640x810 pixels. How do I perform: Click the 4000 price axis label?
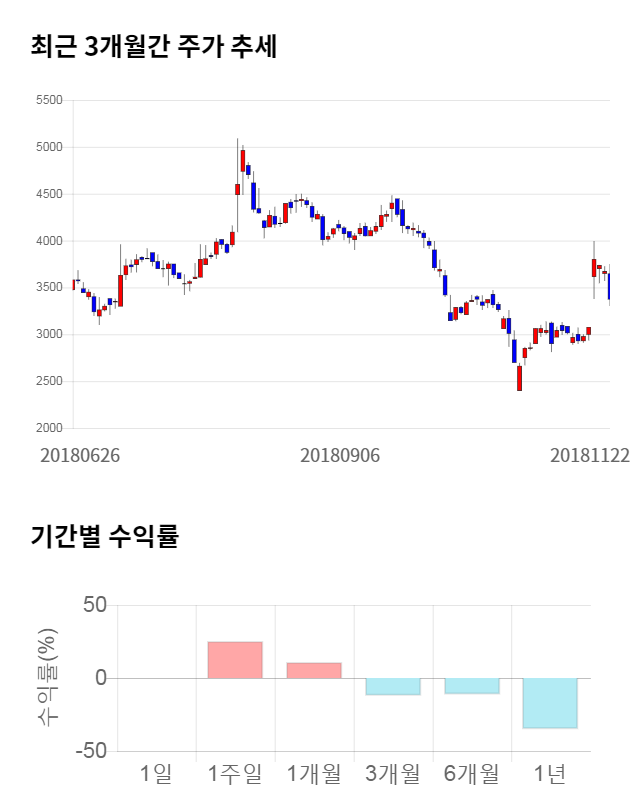point(48,241)
